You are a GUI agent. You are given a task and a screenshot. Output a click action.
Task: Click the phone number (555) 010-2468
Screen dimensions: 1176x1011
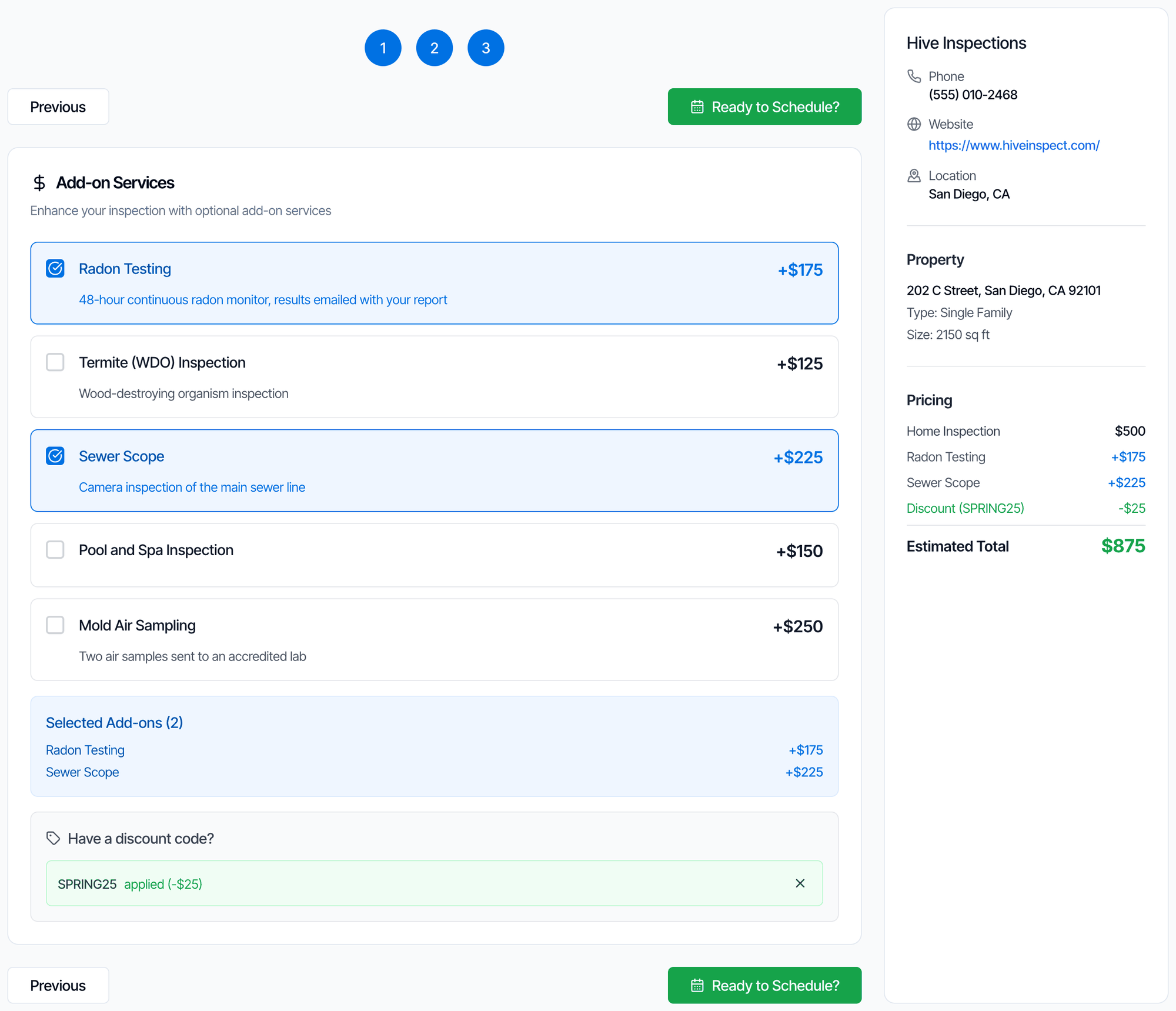(973, 95)
